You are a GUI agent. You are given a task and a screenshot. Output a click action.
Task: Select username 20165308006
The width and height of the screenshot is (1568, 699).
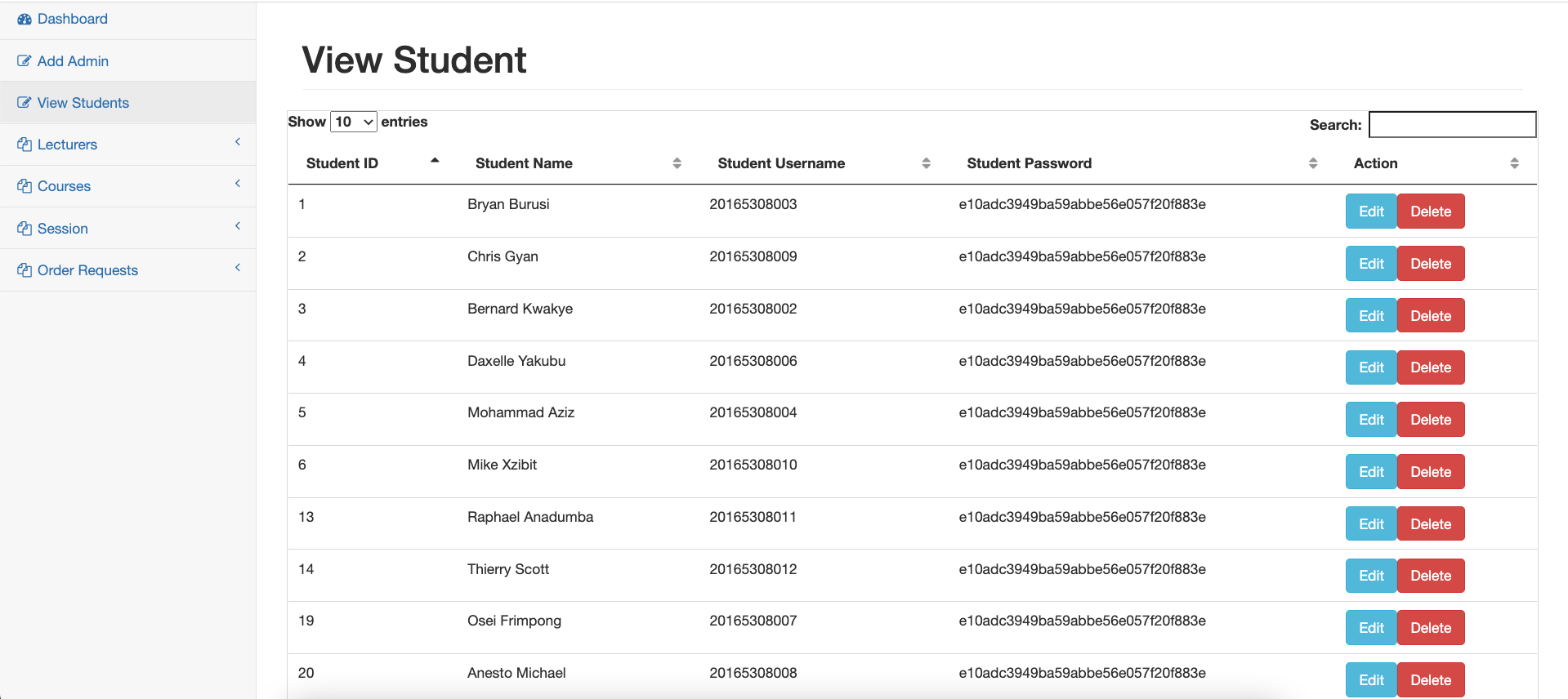pyautogui.click(x=753, y=361)
